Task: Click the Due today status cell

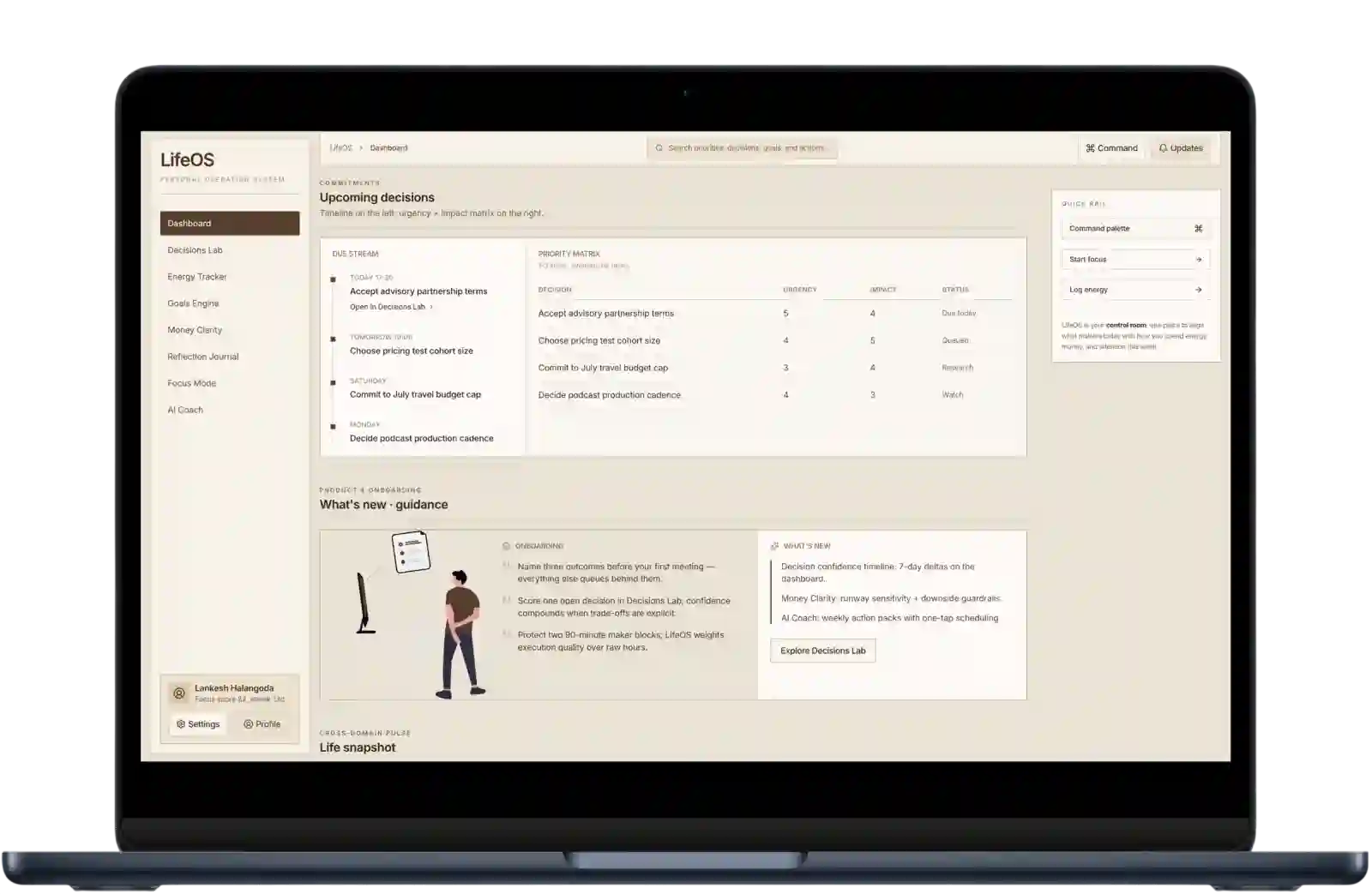Action: coord(959,314)
